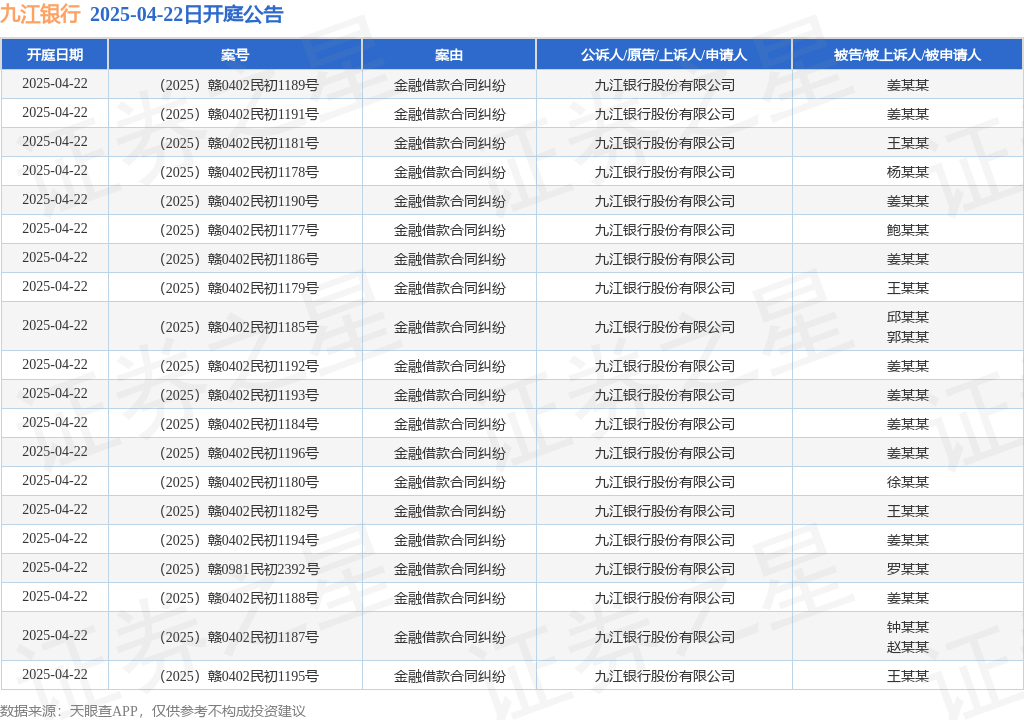Select case number (2025)赣0402民初1195号
The width and height of the screenshot is (1024, 720).
pos(239,676)
